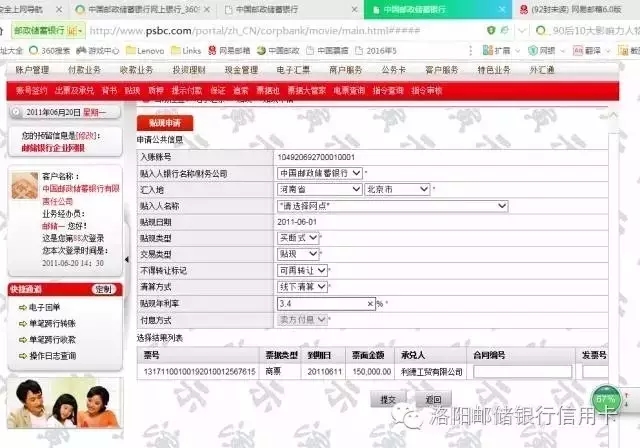
Task: Open the 网易邮箱 bookmark
Action: pyautogui.click(x=229, y=51)
